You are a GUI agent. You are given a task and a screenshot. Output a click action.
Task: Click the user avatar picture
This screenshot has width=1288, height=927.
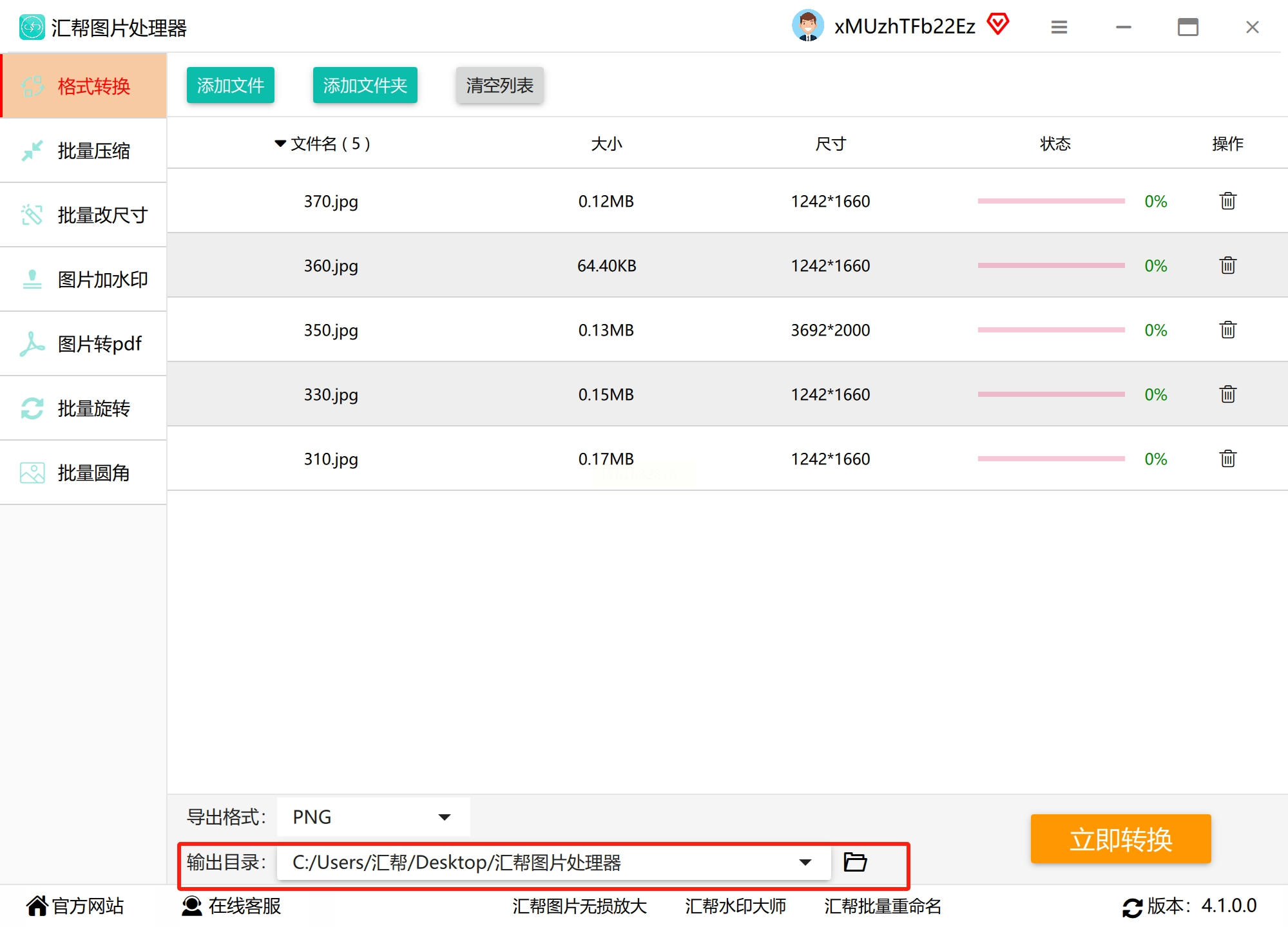click(x=808, y=26)
